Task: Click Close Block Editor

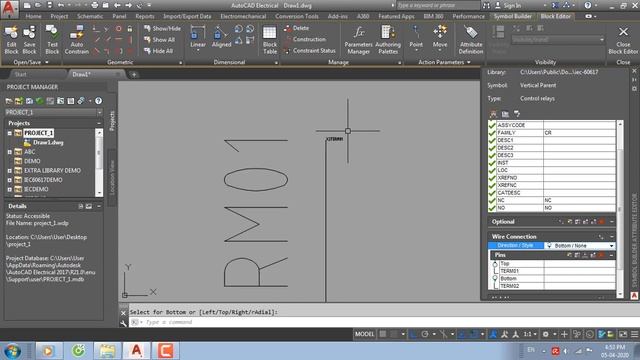Action: pyautogui.click(x=623, y=40)
